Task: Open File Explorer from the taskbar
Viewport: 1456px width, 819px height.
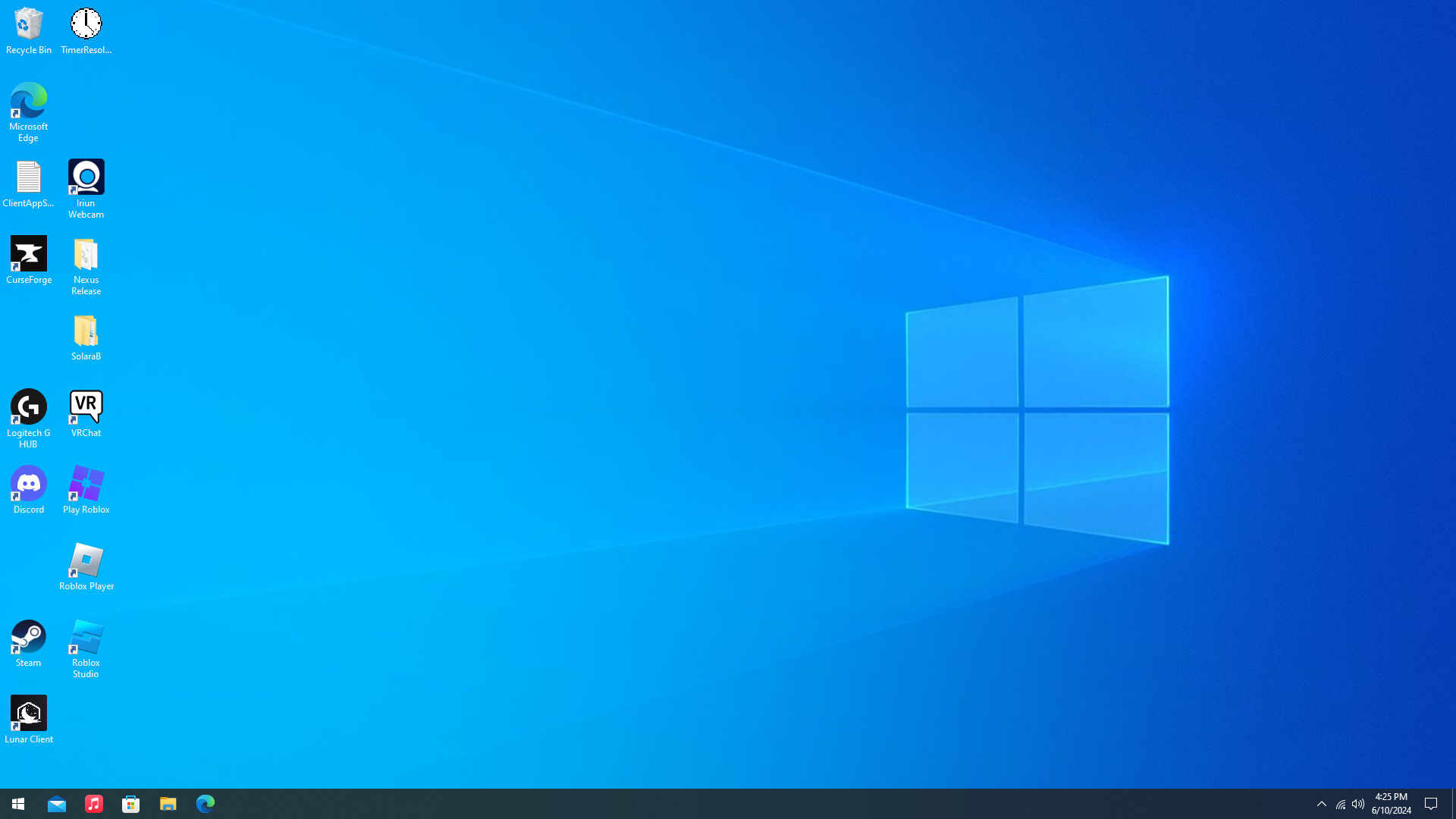Action: pos(168,804)
